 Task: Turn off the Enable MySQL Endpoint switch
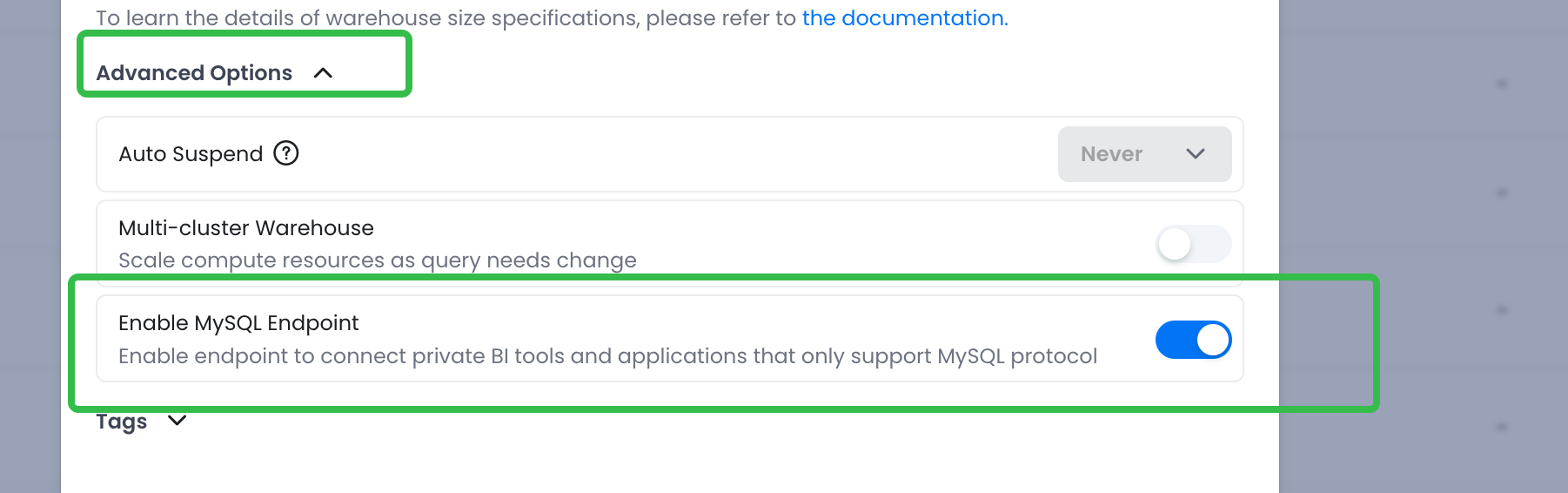pyautogui.click(x=1193, y=340)
